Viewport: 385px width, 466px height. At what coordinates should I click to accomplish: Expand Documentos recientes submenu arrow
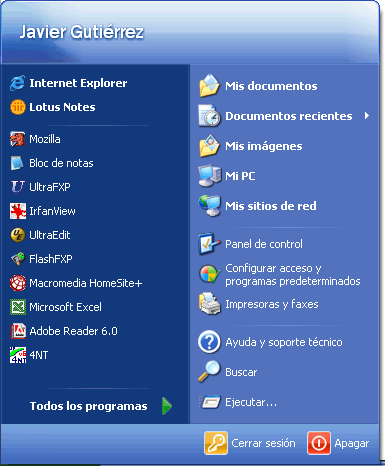click(x=367, y=116)
